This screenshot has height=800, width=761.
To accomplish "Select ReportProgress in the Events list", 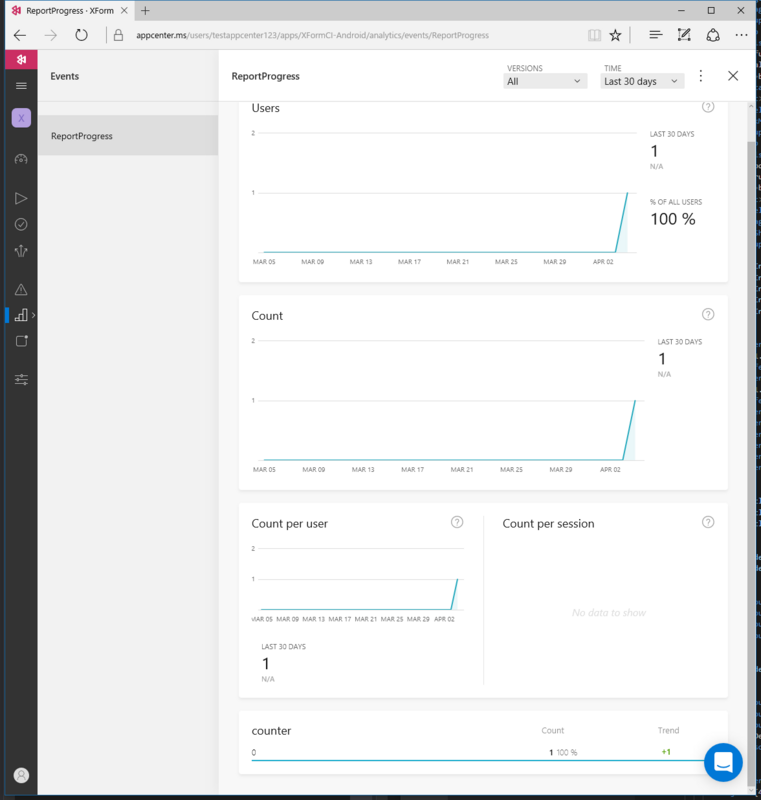I will (128, 136).
